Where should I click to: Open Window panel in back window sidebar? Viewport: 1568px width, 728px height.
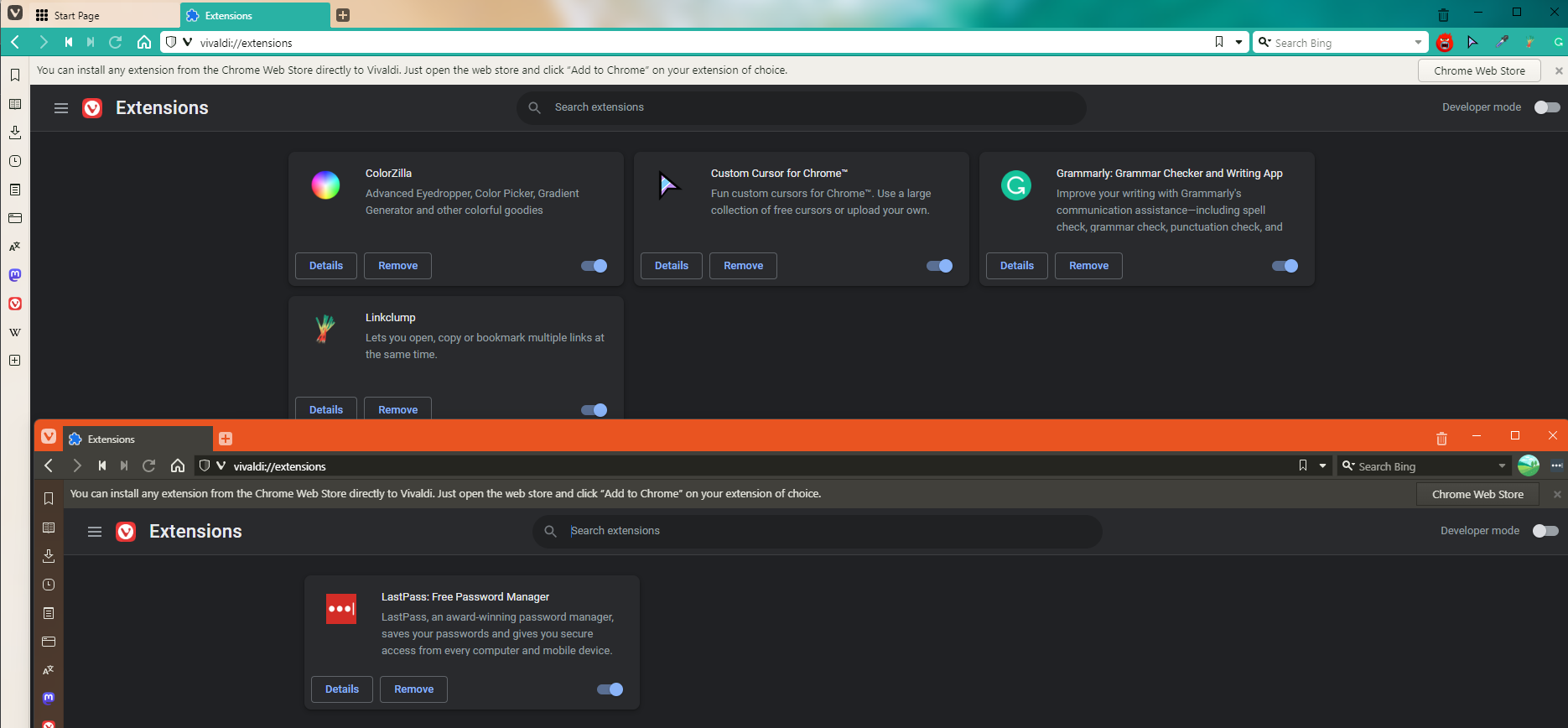tap(15, 218)
